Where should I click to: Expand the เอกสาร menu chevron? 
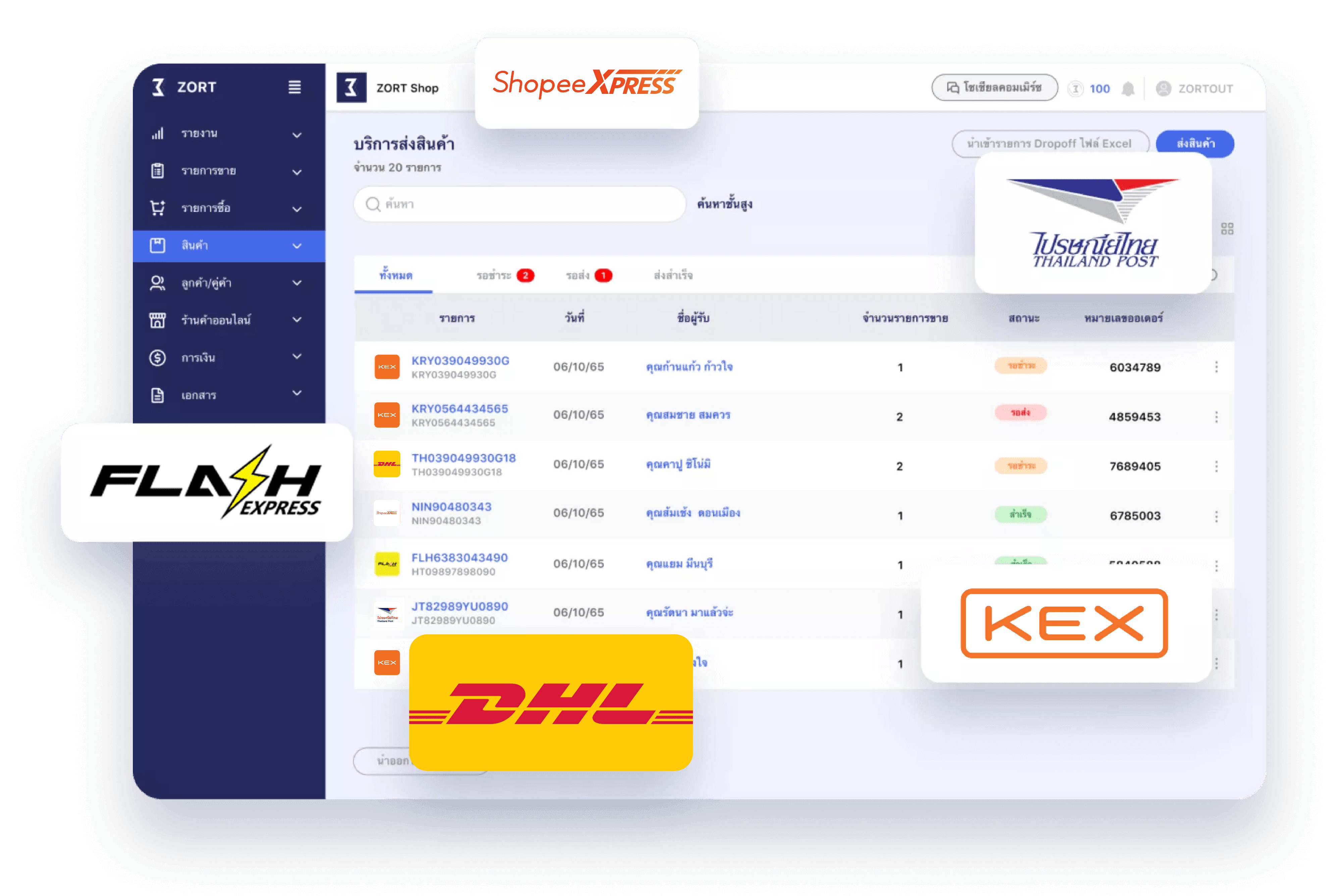297,393
